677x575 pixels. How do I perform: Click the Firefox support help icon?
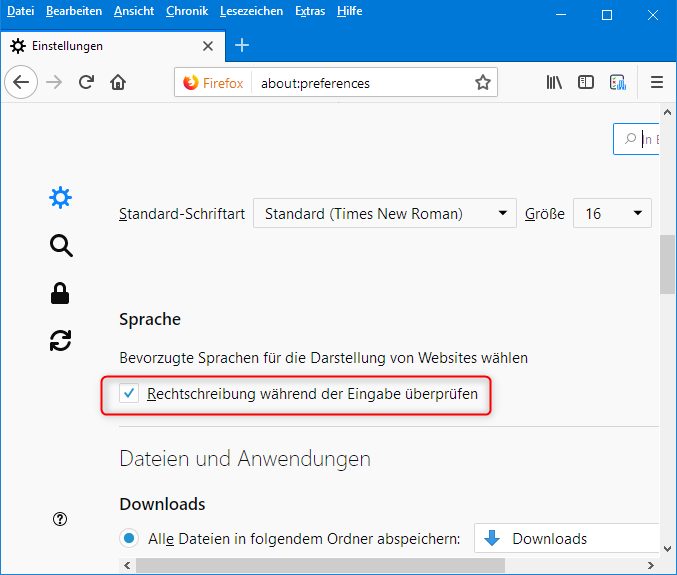coord(61,519)
